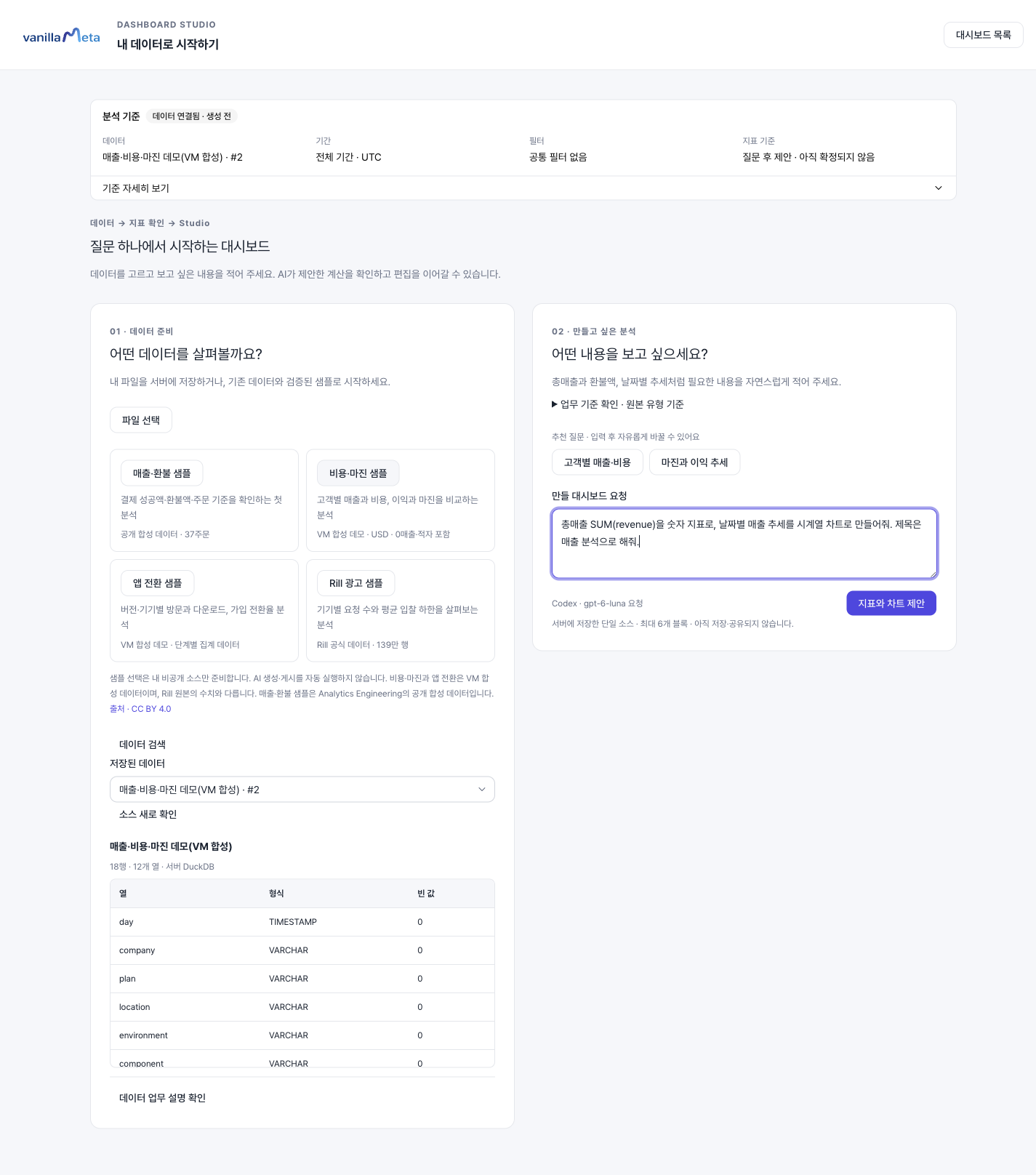Expand 업무 기준 확인 disclosure triangle
The image size is (1036, 1175).
555,404
